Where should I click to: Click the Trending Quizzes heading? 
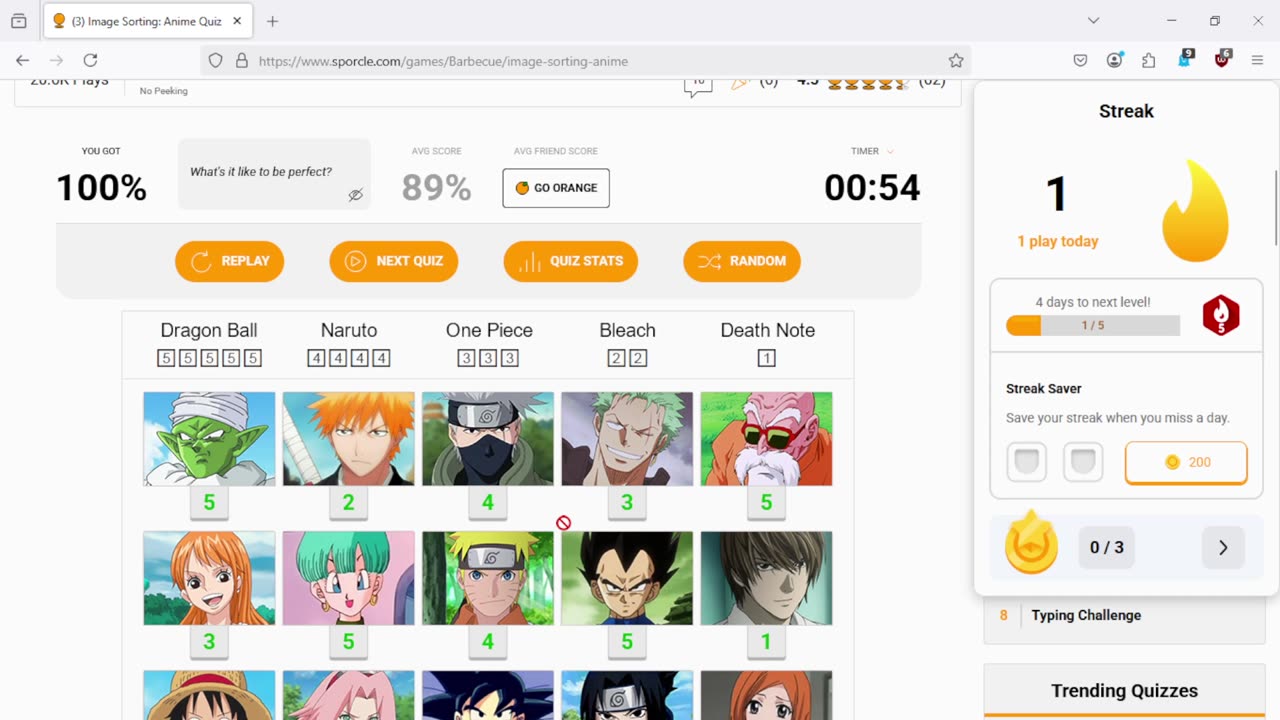click(x=1124, y=691)
